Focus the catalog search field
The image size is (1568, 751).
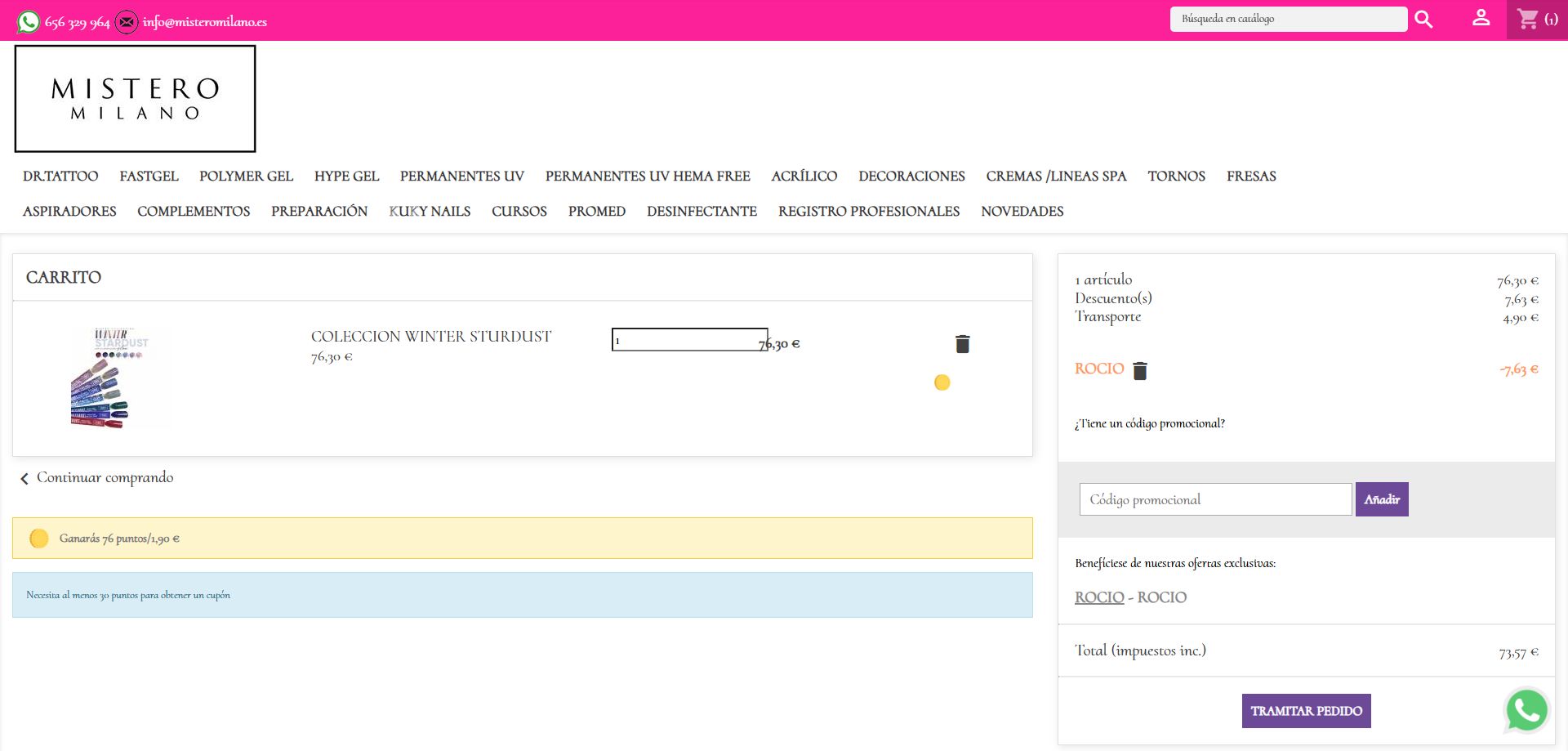click(x=1289, y=19)
